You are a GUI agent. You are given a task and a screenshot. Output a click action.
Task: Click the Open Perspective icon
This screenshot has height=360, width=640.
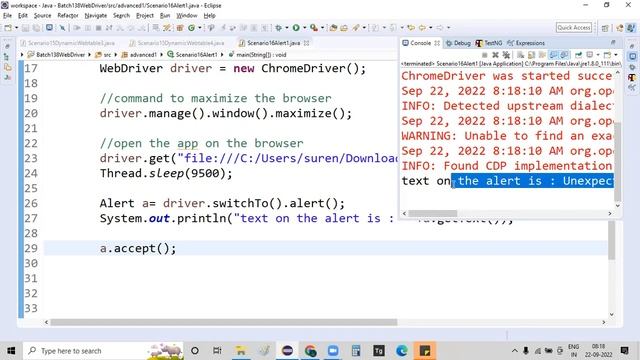(605, 28)
